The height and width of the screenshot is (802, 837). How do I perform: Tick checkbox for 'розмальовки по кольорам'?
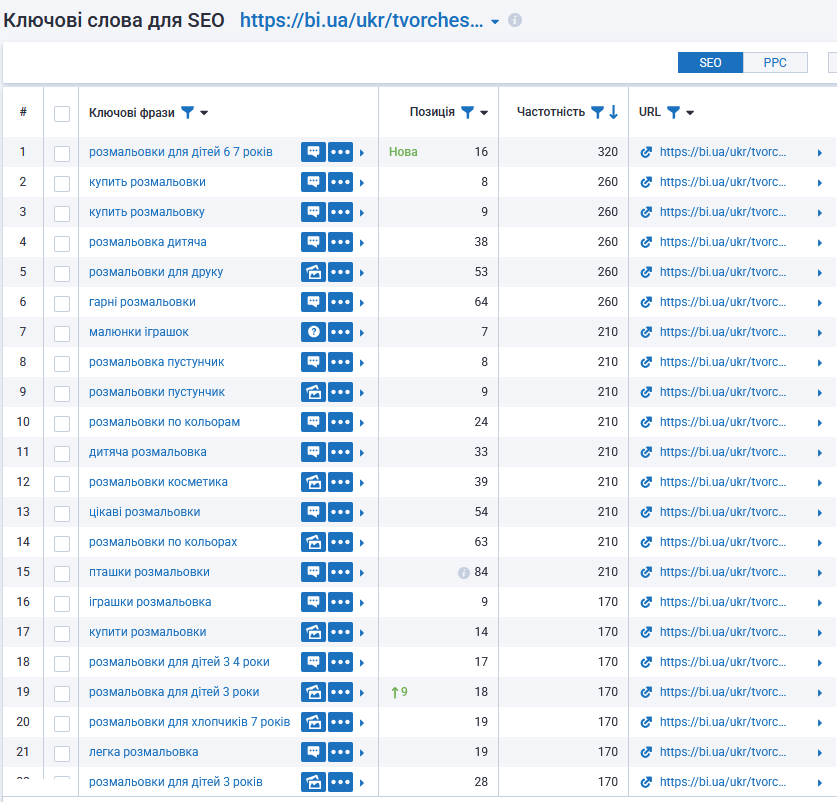[x=62, y=423]
